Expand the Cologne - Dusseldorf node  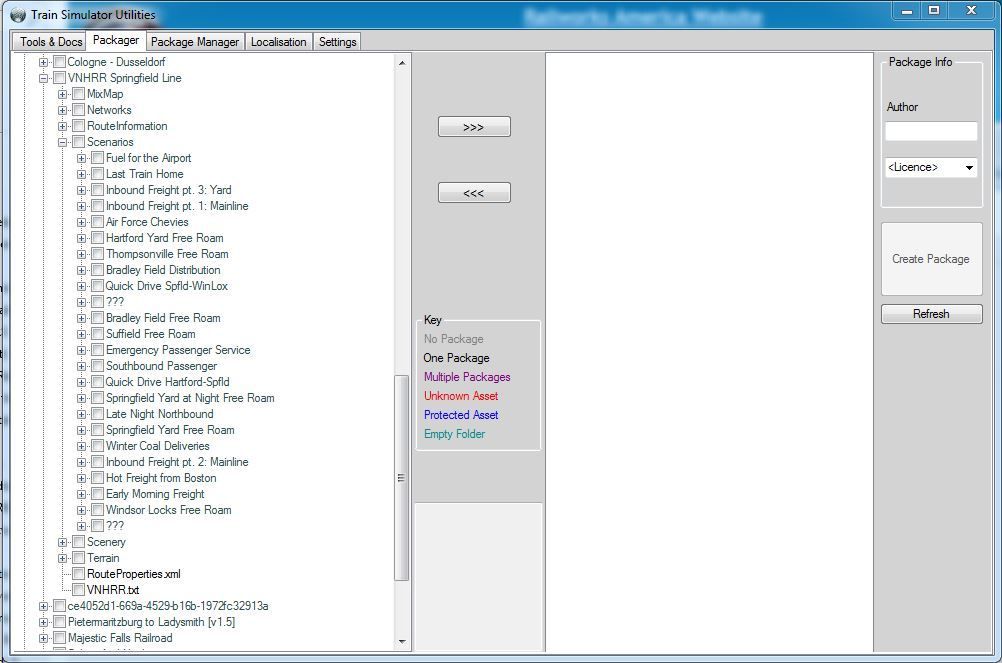(x=43, y=63)
